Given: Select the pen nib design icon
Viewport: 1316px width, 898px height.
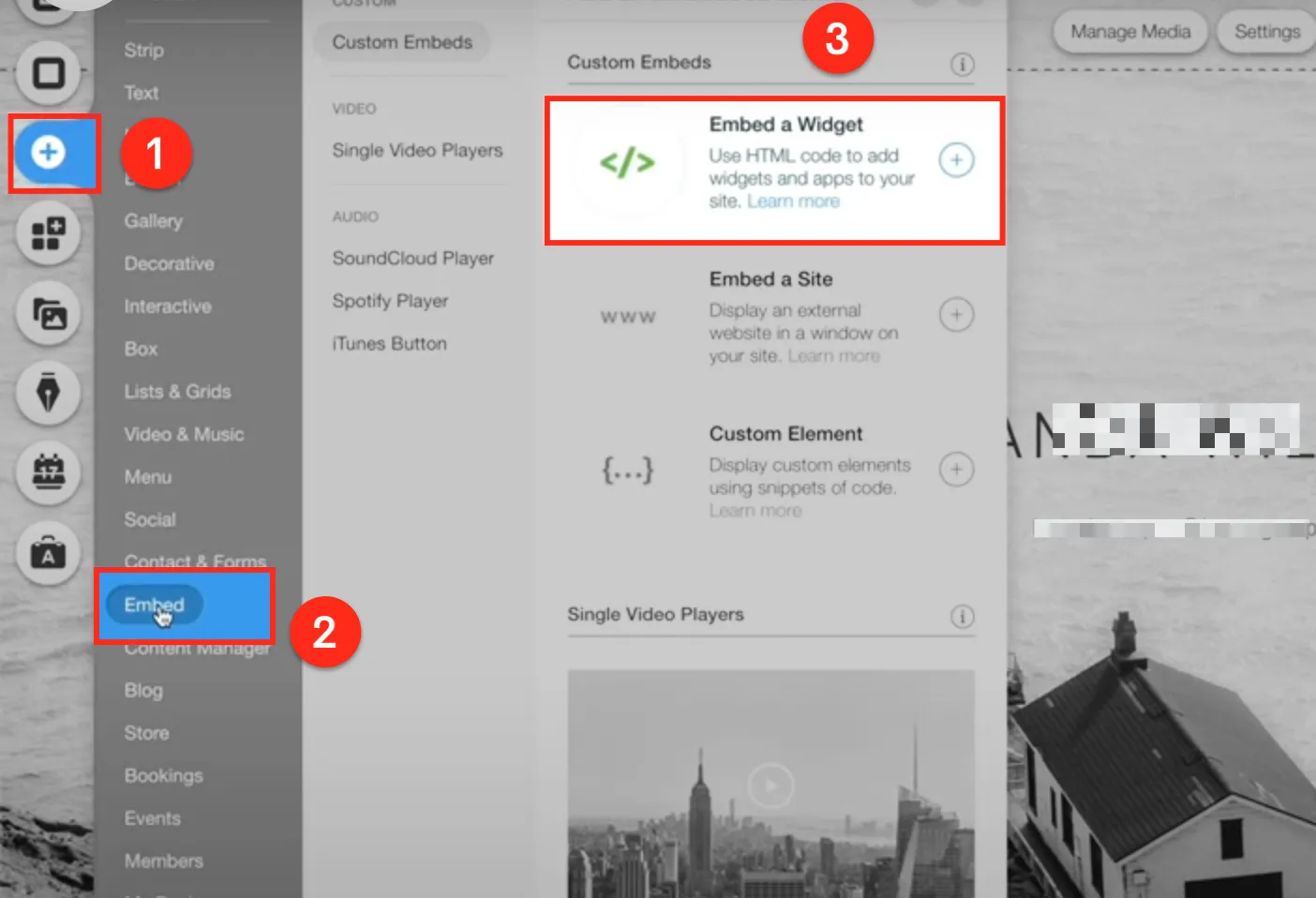Looking at the screenshot, I should [48, 393].
